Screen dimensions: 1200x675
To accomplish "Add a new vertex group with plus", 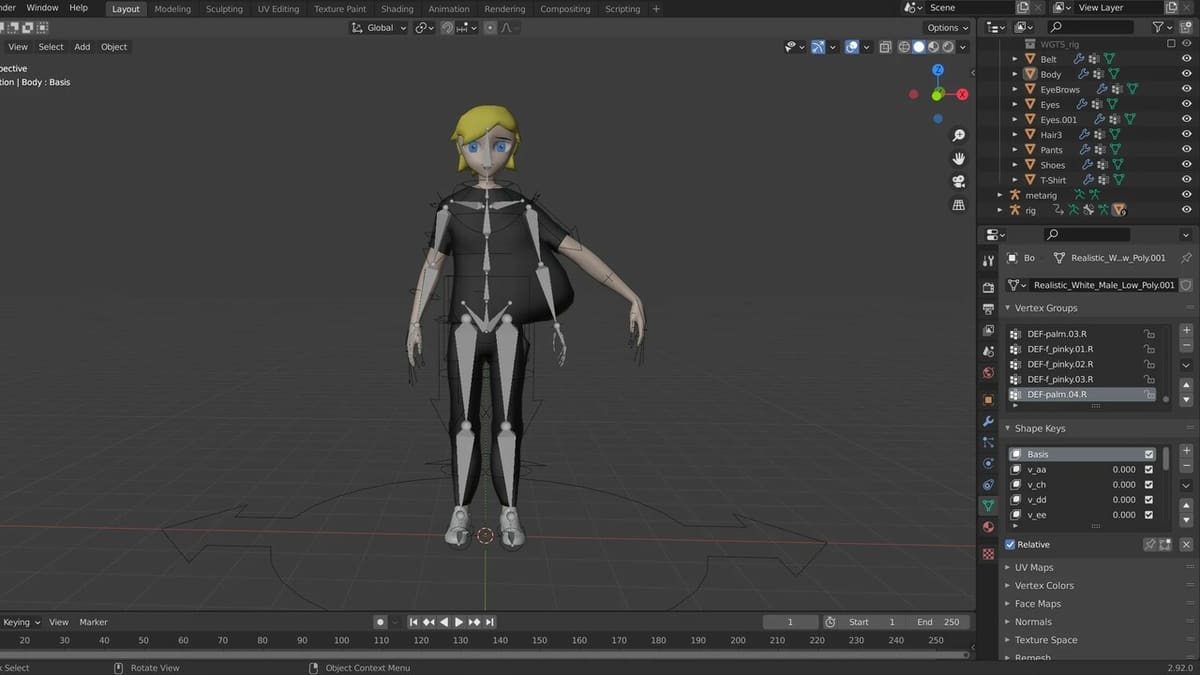I will pos(1186,330).
